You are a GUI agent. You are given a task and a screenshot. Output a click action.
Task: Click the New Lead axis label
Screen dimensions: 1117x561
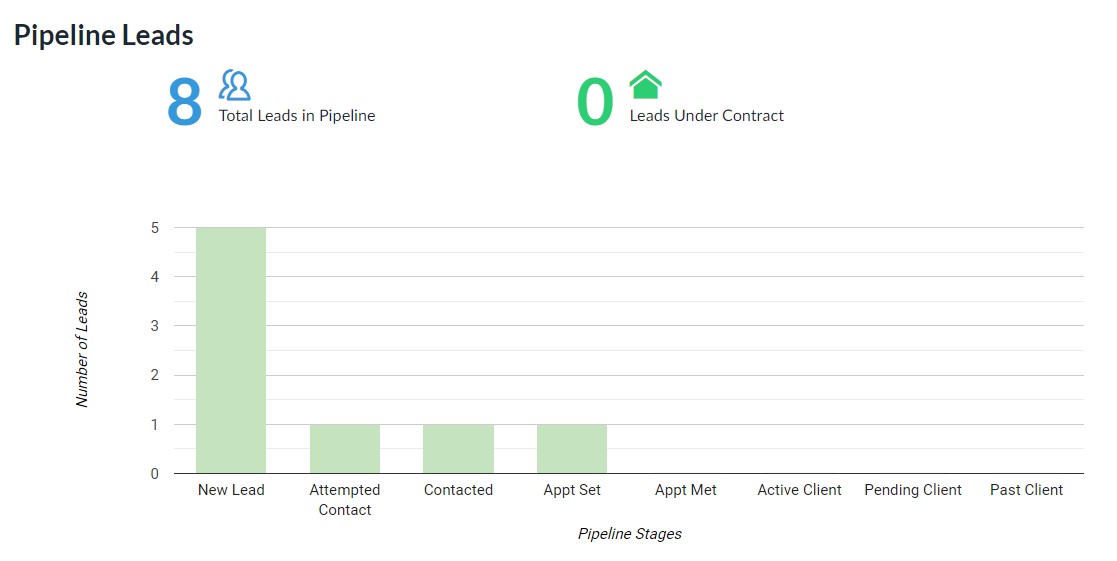click(231, 490)
